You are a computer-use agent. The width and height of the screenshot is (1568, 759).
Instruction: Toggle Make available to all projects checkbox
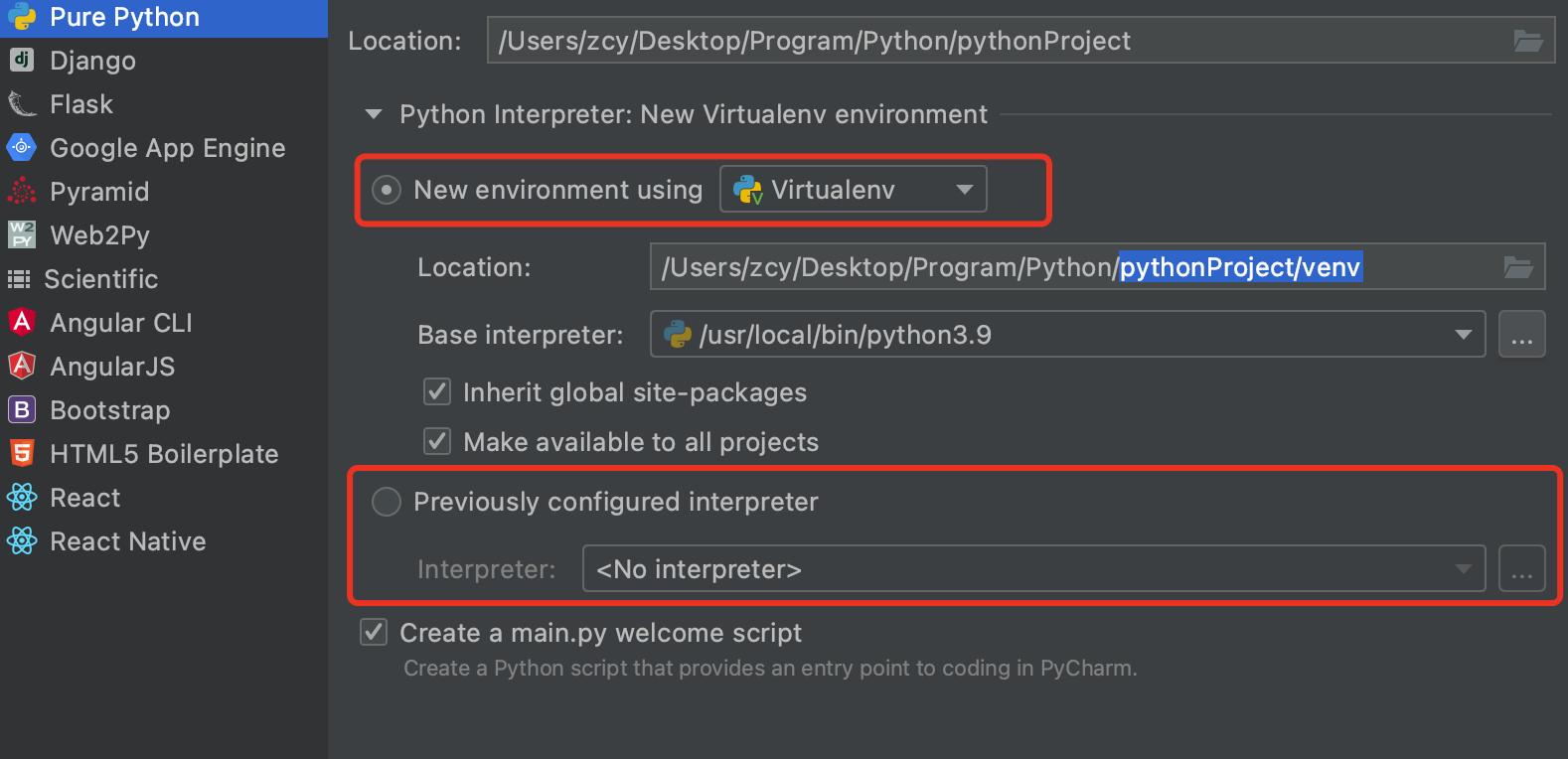[x=437, y=441]
